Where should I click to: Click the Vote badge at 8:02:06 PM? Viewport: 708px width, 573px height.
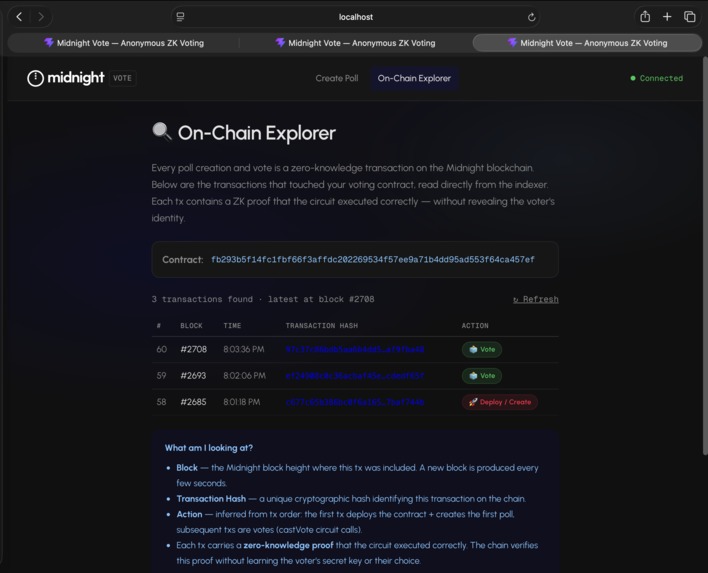pos(482,376)
